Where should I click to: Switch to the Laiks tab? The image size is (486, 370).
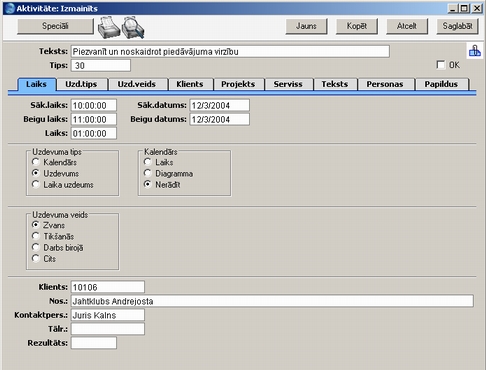36,84
